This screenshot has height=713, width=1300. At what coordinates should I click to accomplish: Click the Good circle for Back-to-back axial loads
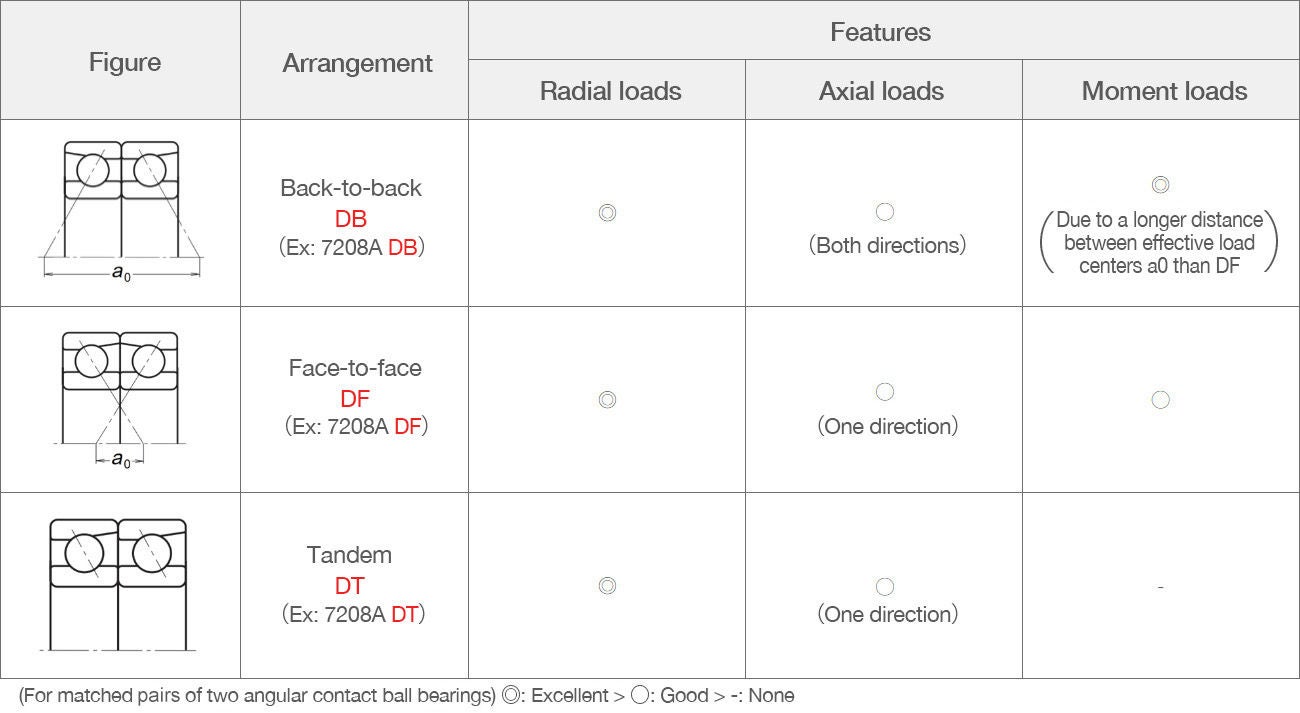(x=884, y=212)
